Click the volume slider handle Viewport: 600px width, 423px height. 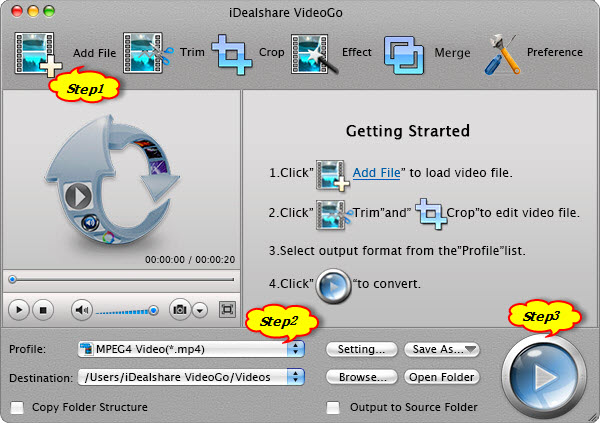tap(153, 310)
